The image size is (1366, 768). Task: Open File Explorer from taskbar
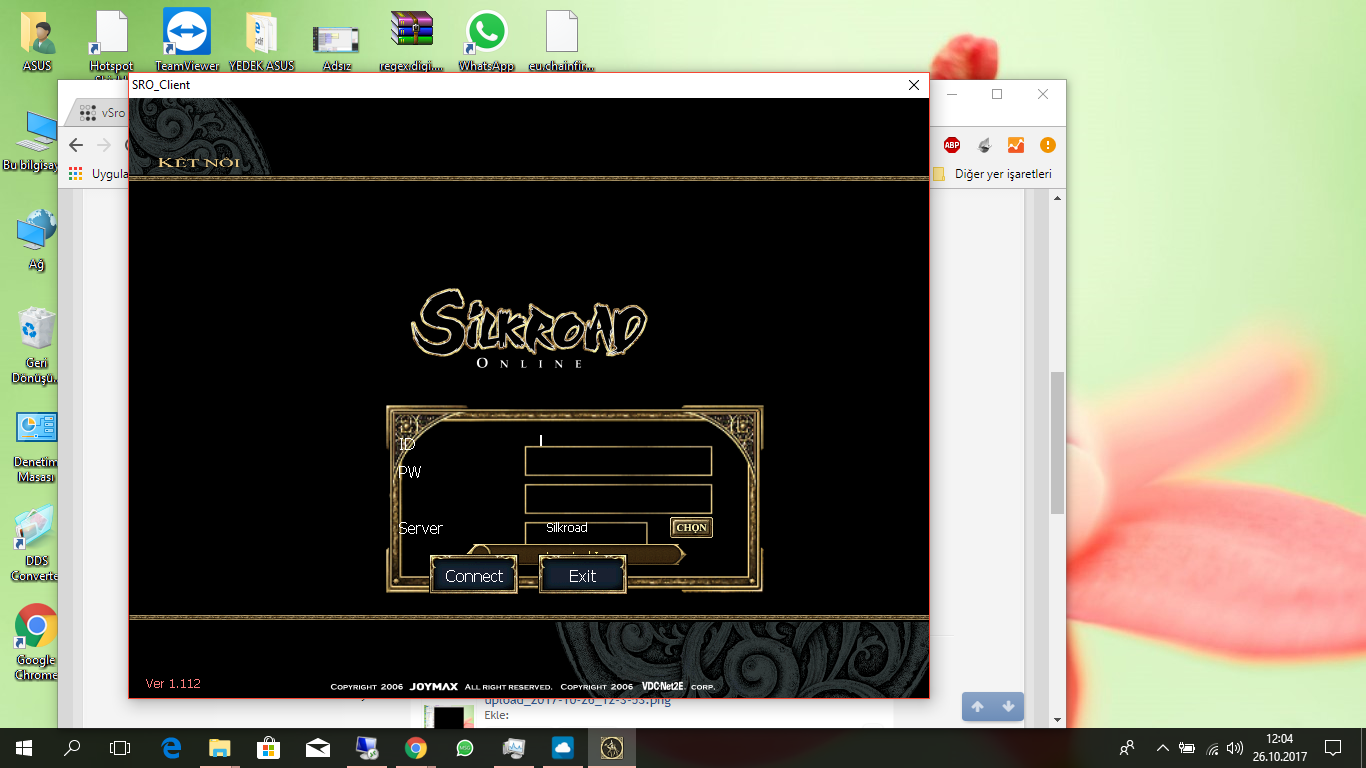pyautogui.click(x=220, y=747)
